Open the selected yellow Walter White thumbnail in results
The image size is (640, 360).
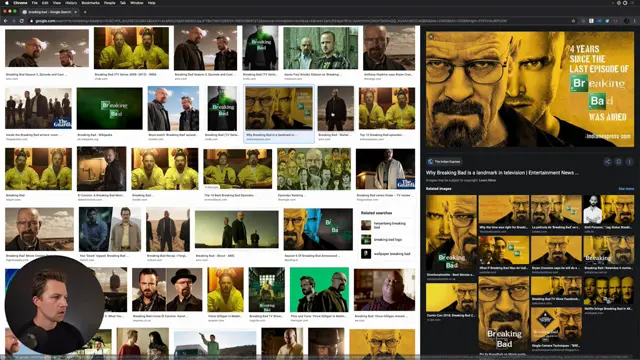tap(279, 108)
